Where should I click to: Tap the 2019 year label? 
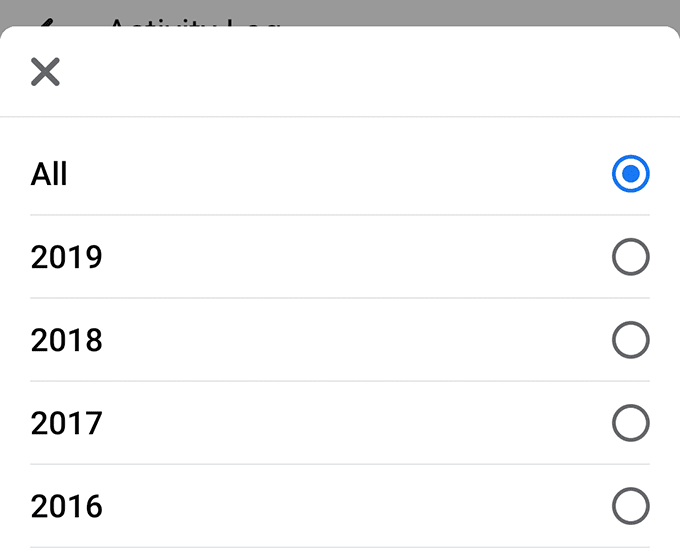[x=66, y=257]
